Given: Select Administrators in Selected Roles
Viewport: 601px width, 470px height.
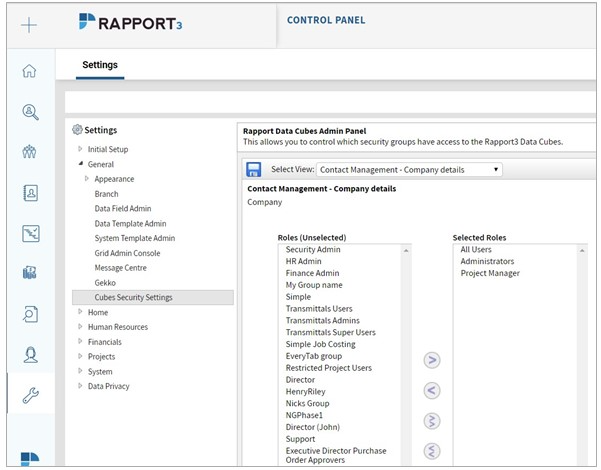Looking at the screenshot, I should (x=487, y=261).
